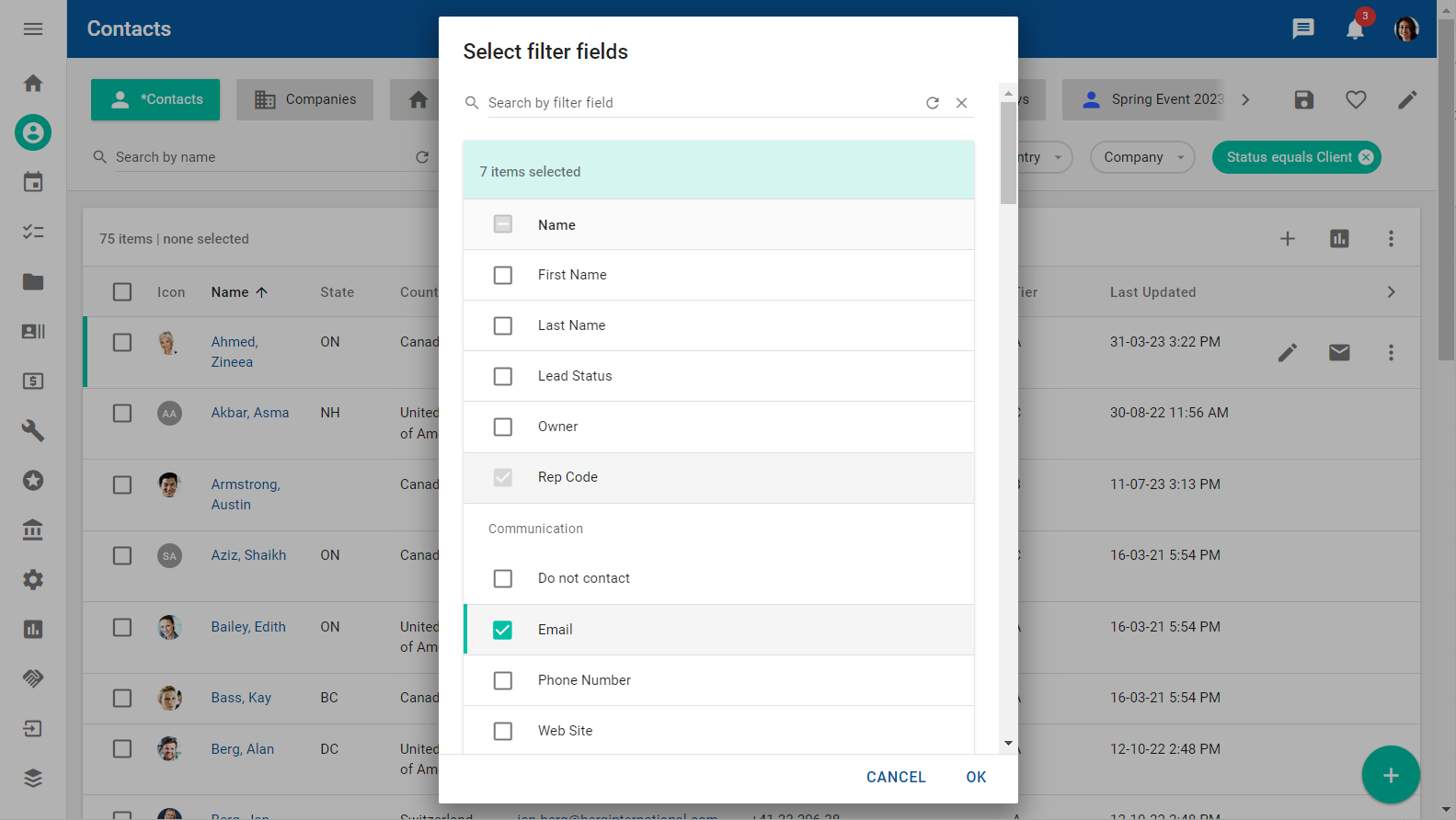Enable the Phone Number filter field

click(503, 680)
